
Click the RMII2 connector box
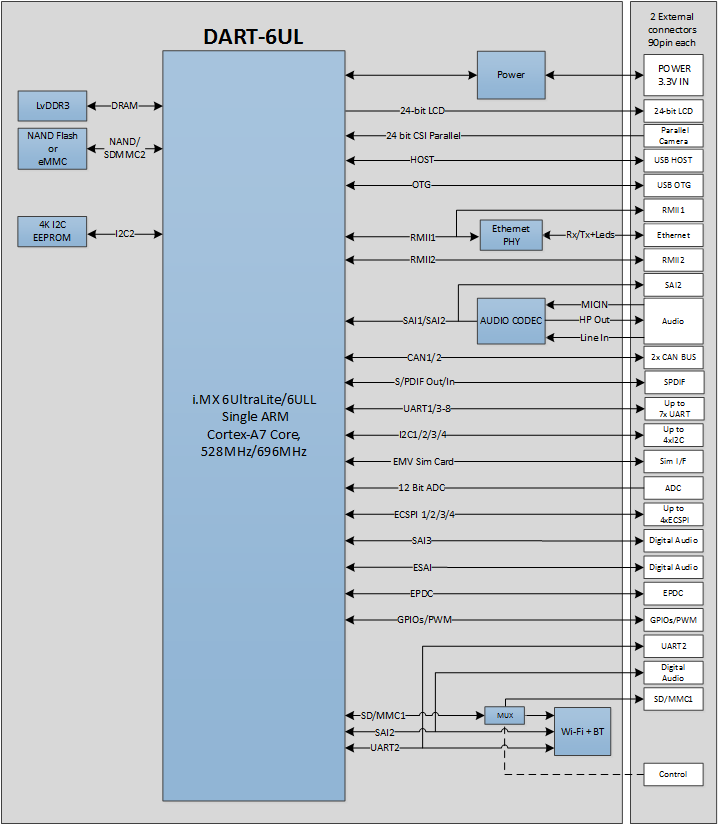click(x=673, y=260)
